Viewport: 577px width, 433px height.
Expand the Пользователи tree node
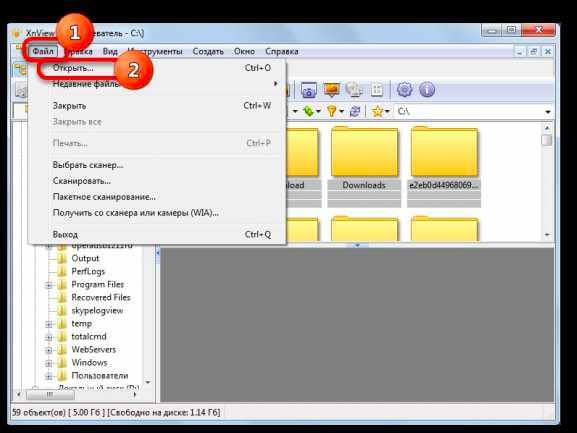[49, 376]
